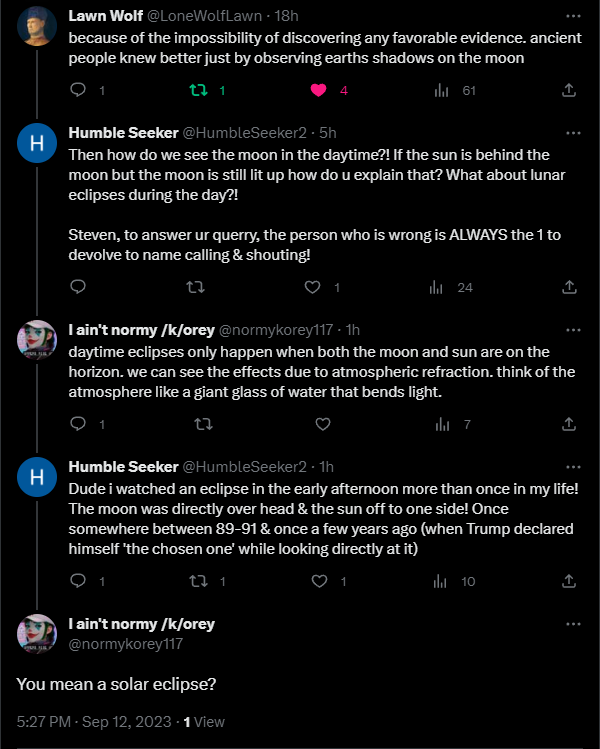Reply to atmospheric refraction tweet
The height and width of the screenshot is (749, 600).
click(x=79, y=424)
